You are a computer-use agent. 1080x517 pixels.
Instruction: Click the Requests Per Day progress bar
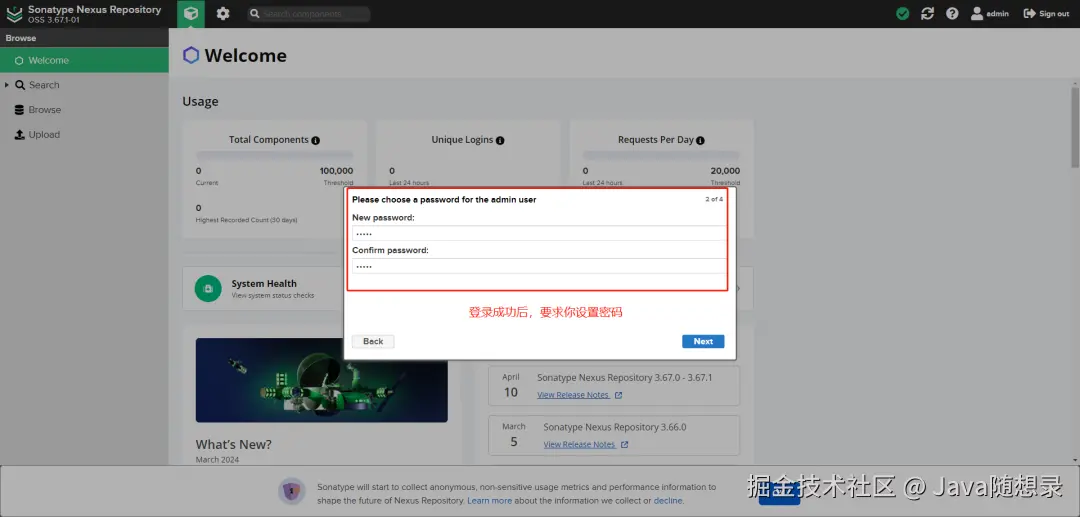tap(661, 156)
